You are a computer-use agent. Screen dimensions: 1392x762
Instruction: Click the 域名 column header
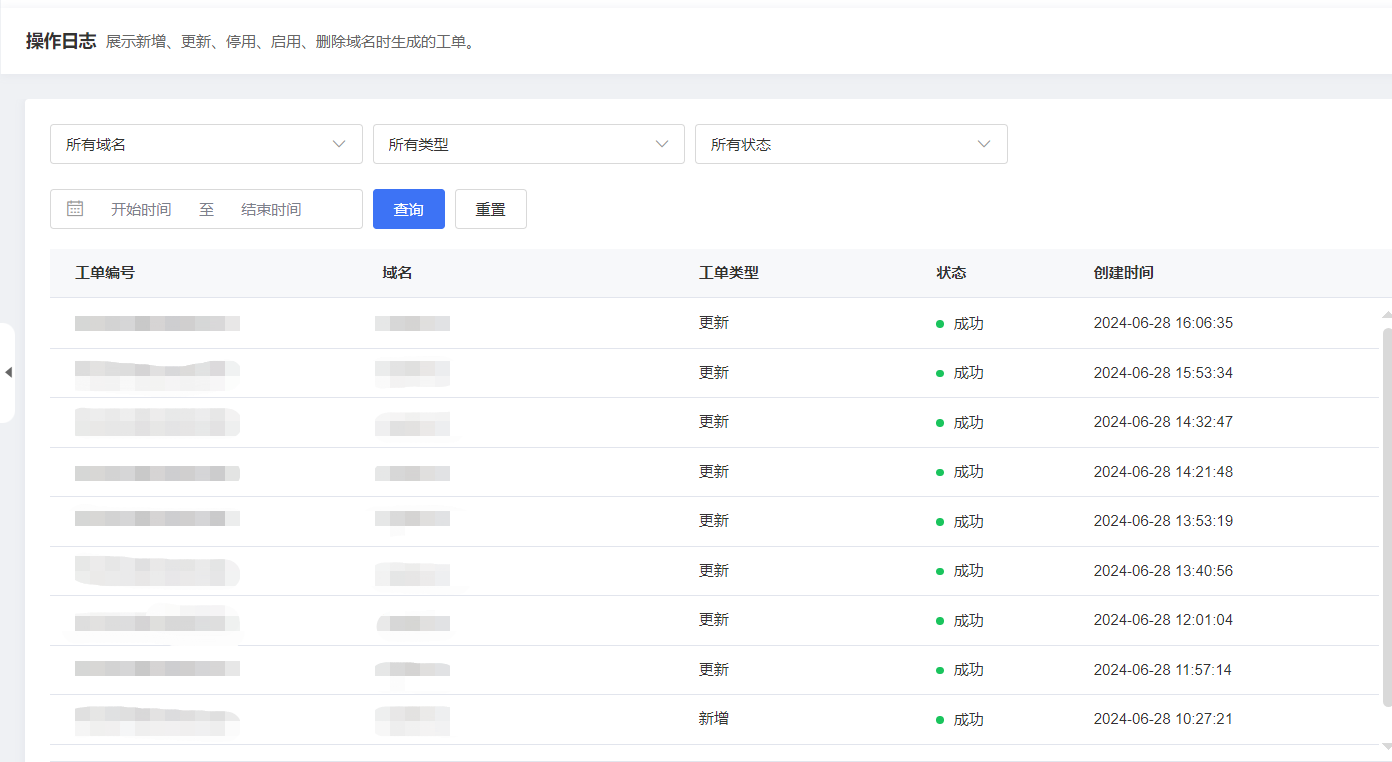[397, 272]
